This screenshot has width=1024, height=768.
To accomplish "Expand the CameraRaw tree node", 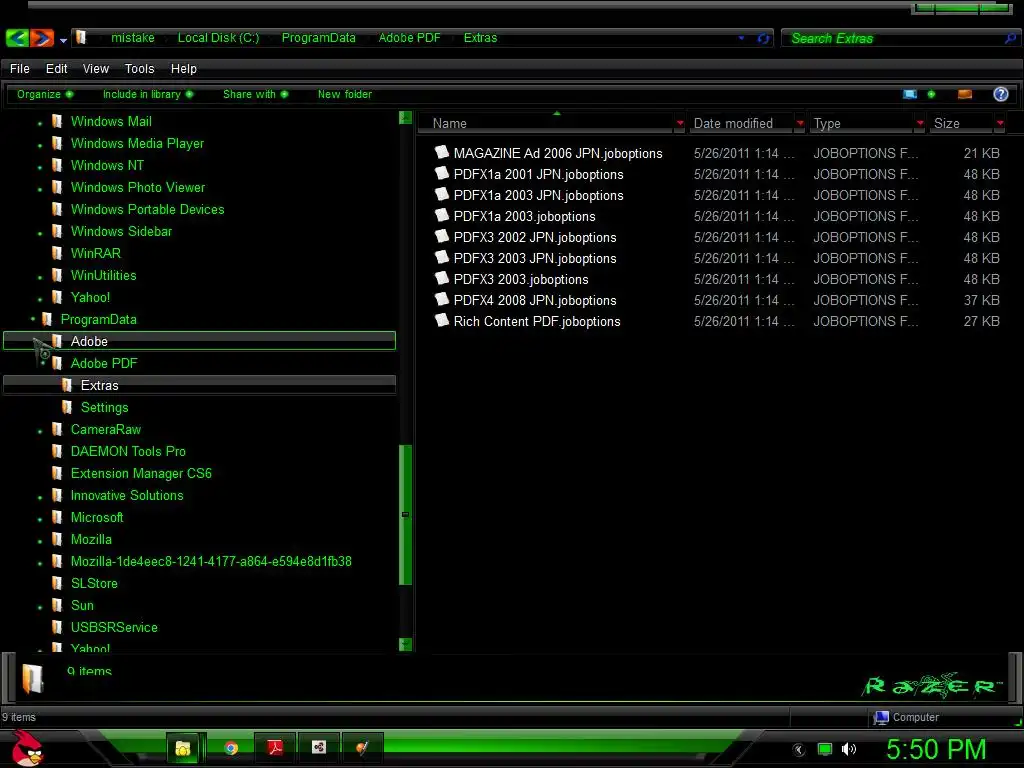I will (x=40, y=432).
